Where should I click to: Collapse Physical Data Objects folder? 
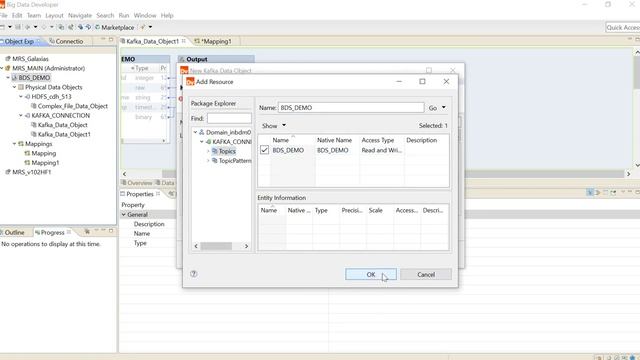click(x=14, y=87)
